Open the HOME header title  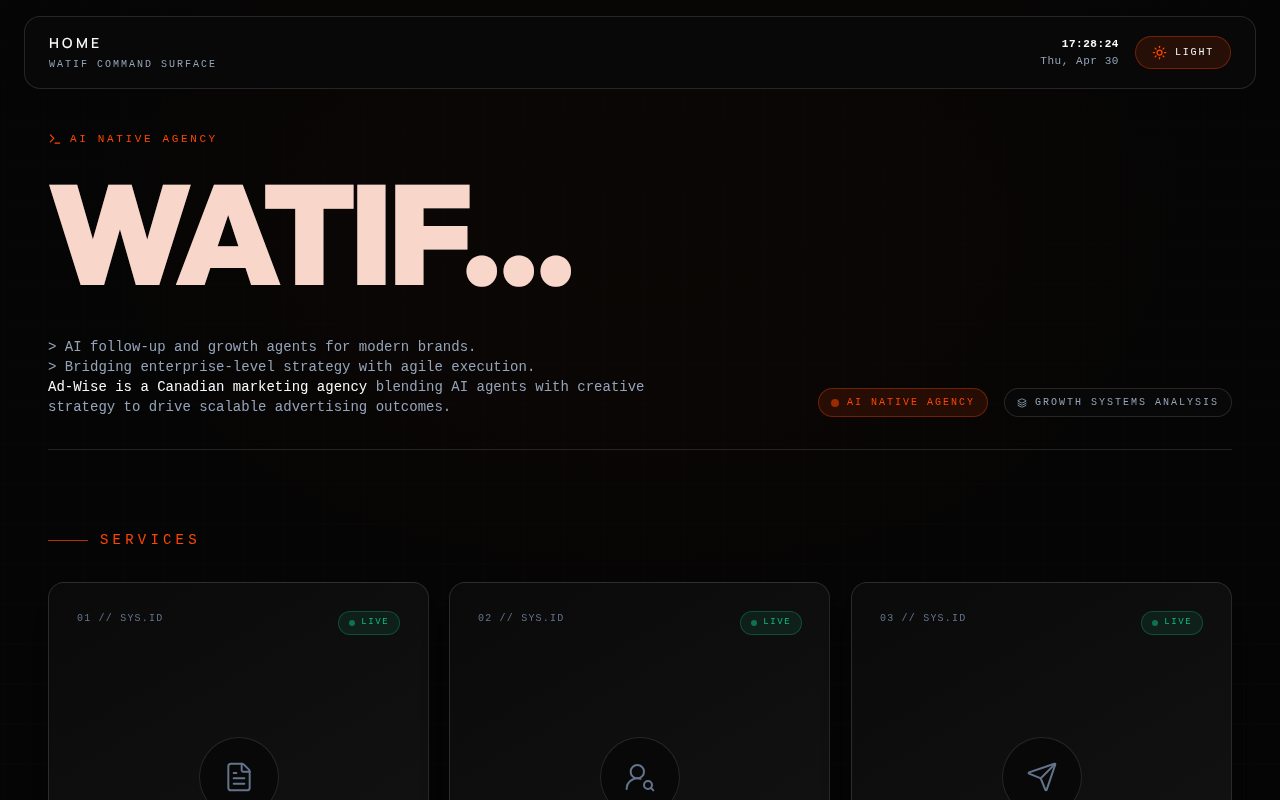click(x=75, y=44)
